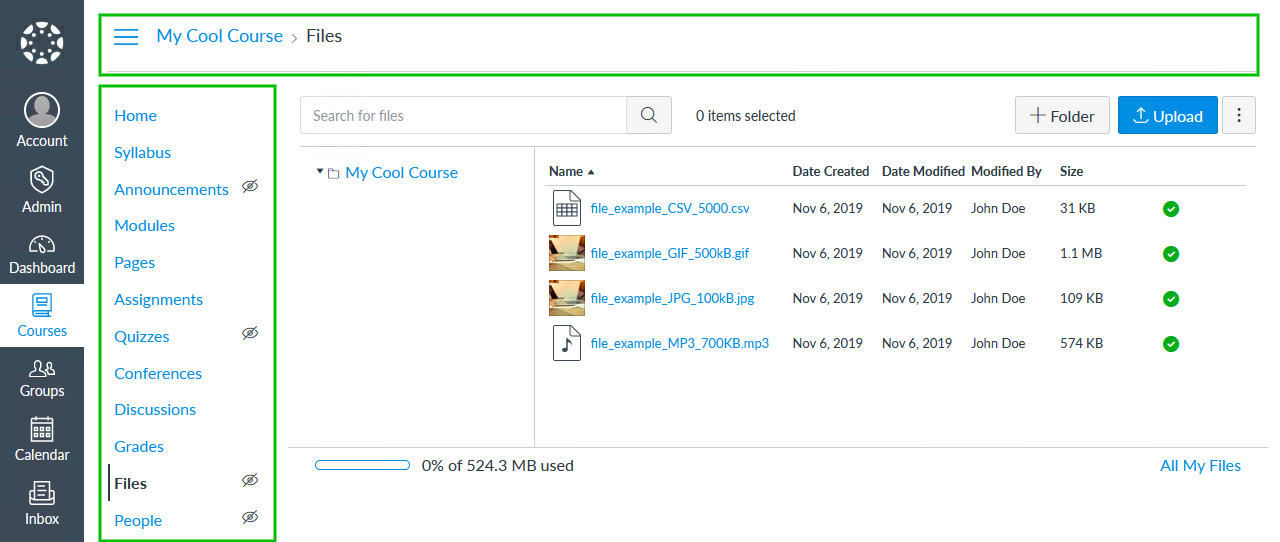Click My Cool Course breadcrumb link
The height and width of the screenshot is (542, 1280).
pos(219,36)
